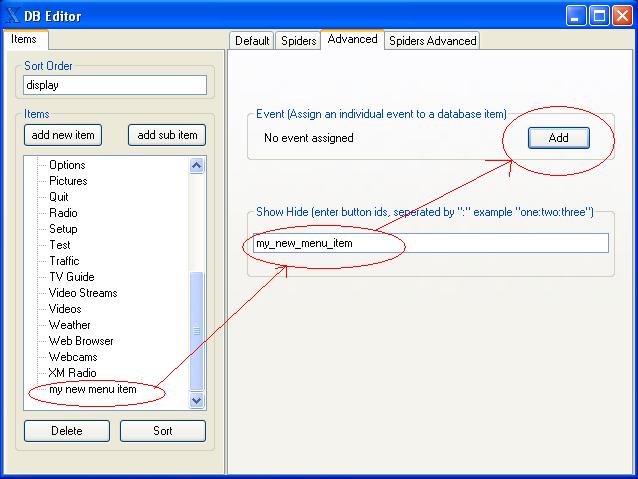Switch to the Spiders tab
Image resolution: width=638 pixels, height=479 pixels.
(x=298, y=41)
